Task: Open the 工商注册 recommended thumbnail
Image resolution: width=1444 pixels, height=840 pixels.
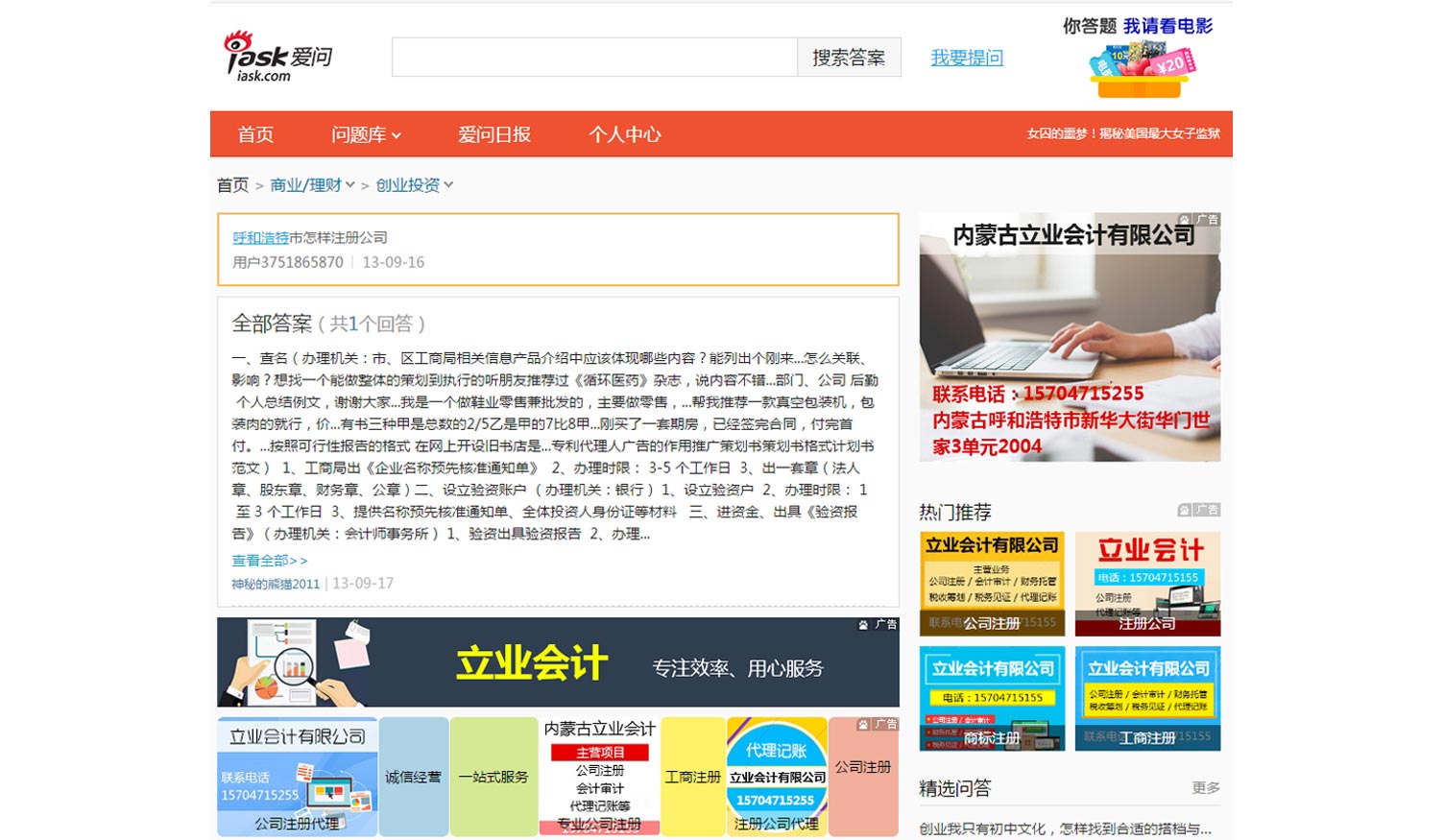Action: pyautogui.click(x=1147, y=698)
